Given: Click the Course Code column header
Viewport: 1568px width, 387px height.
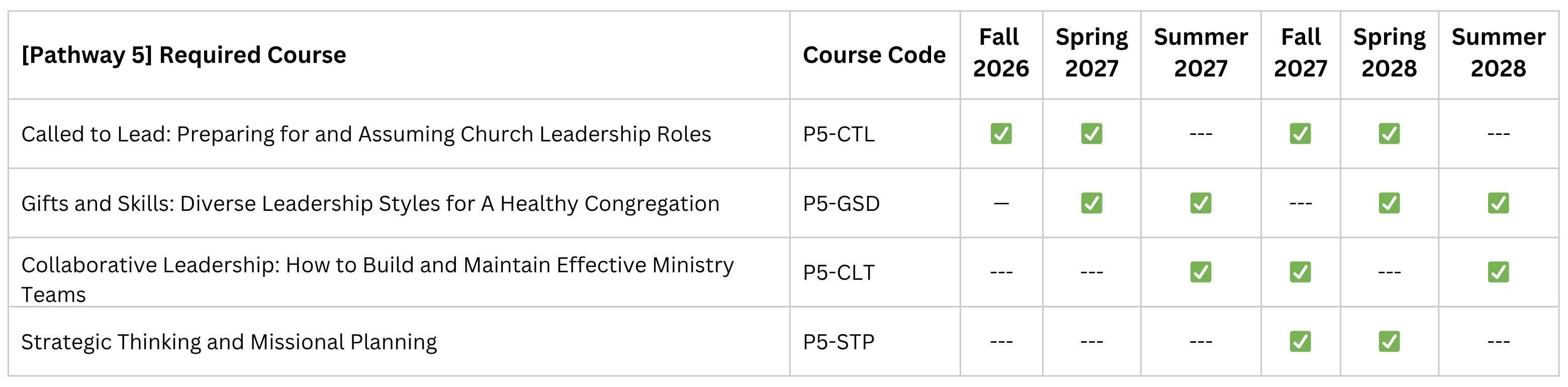Looking at the screenshot, I should point(874,55).
